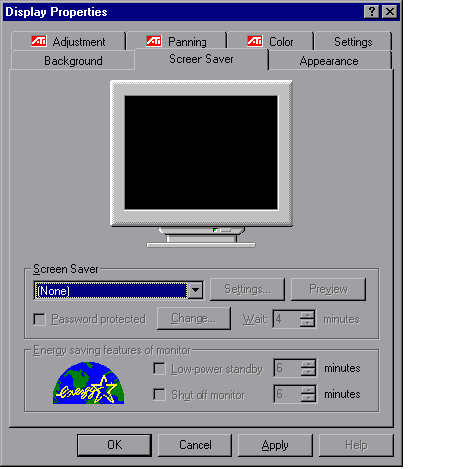This screenshot has width=469, height=469.
Task: Decrease Shut off monitor minutes
Action: [308, 398]
